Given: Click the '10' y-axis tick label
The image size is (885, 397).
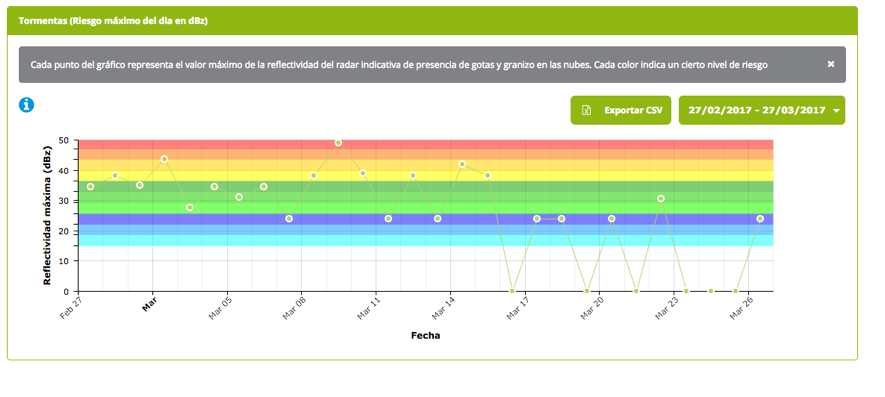Looking at the screenshot, I should coord(64,261).
